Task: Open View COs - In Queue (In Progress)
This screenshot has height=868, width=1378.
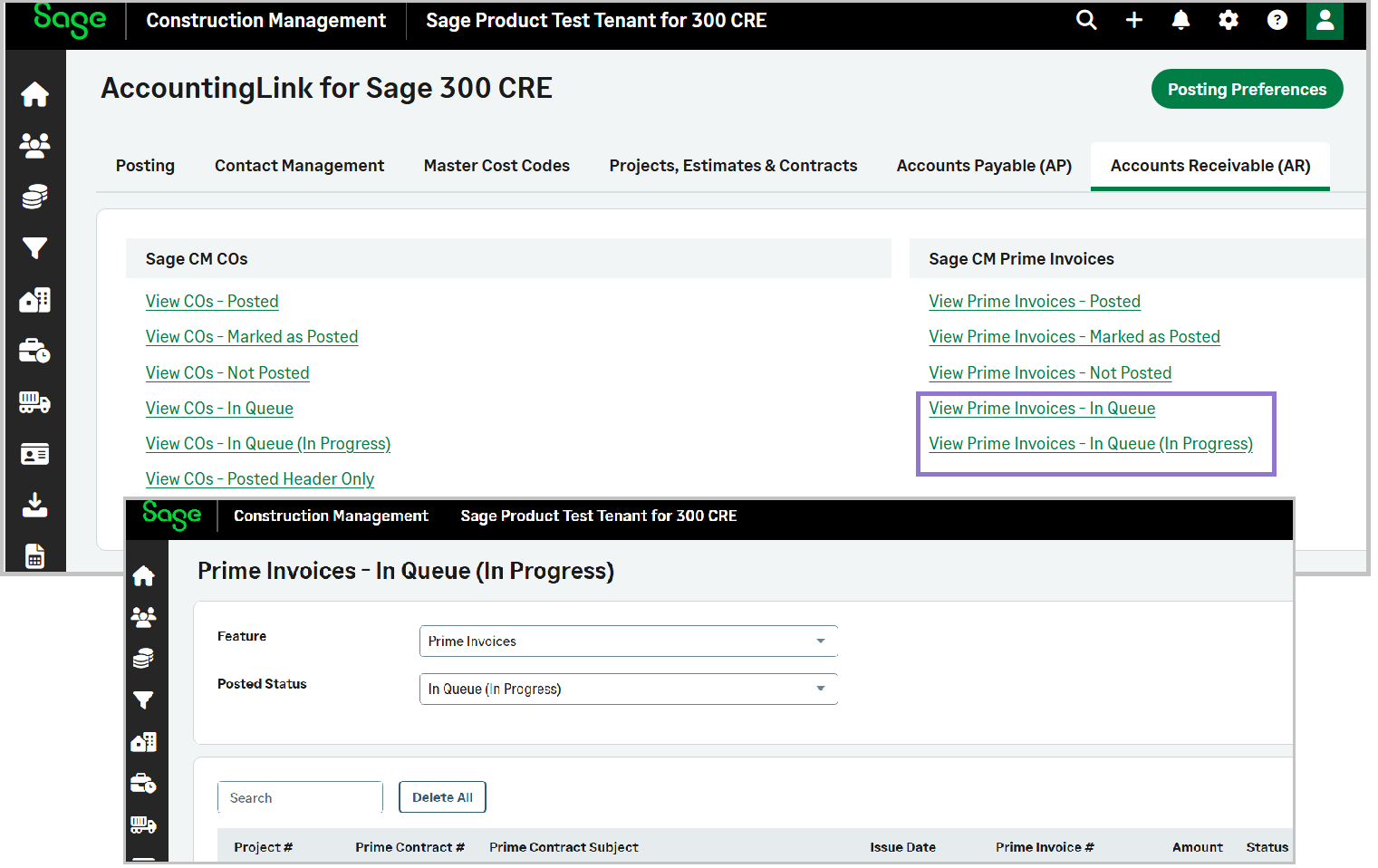Action: [x=268, y=444]
